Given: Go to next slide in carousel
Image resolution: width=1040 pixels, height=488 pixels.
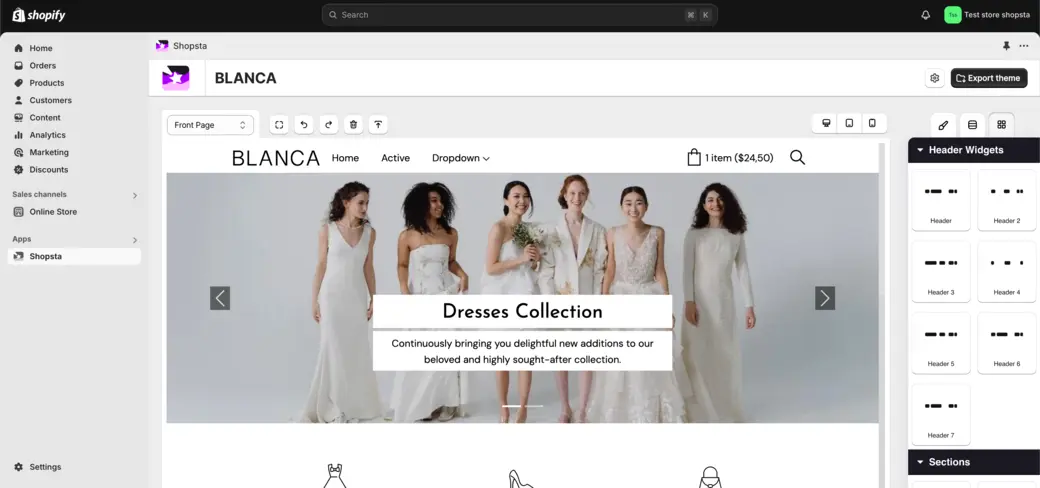Looking at the screenshot, I should point(824,298).
